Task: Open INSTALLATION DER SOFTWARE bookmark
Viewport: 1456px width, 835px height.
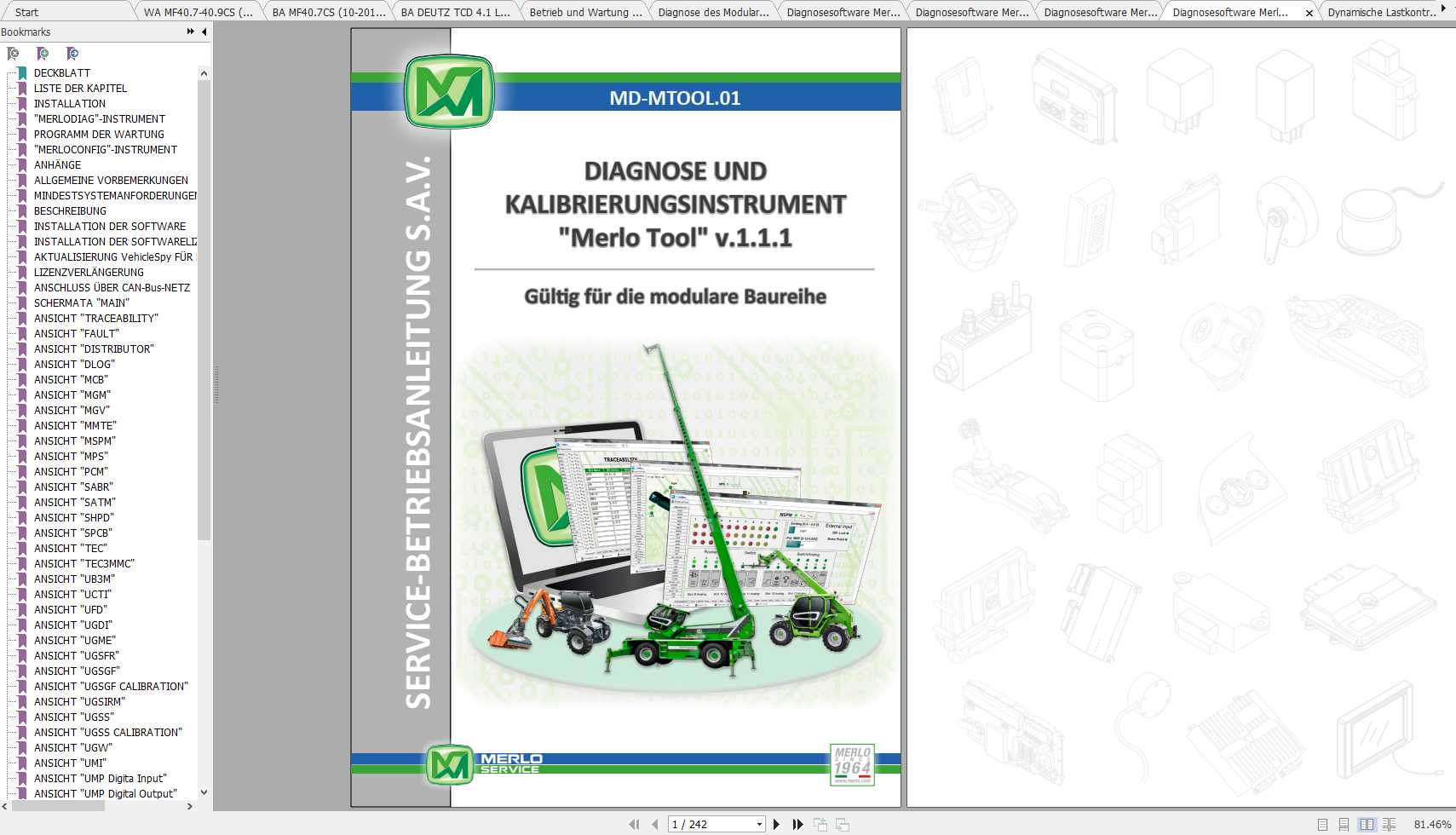Action: pyautogui.click(x=110, y=227)
